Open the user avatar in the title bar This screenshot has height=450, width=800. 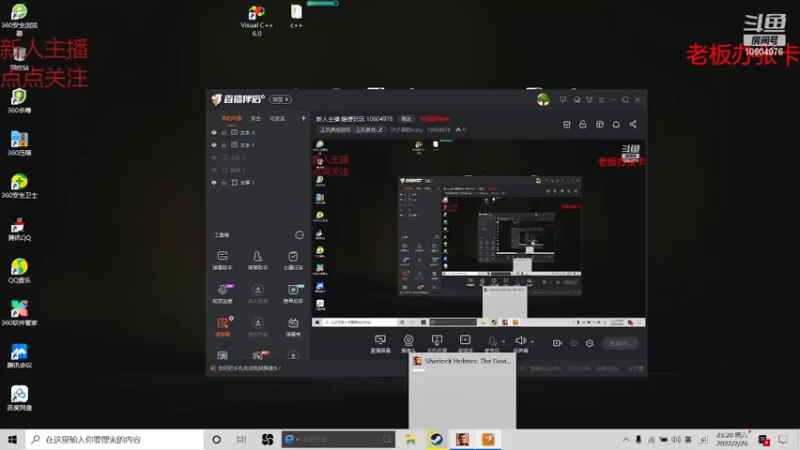pos(543,99)
